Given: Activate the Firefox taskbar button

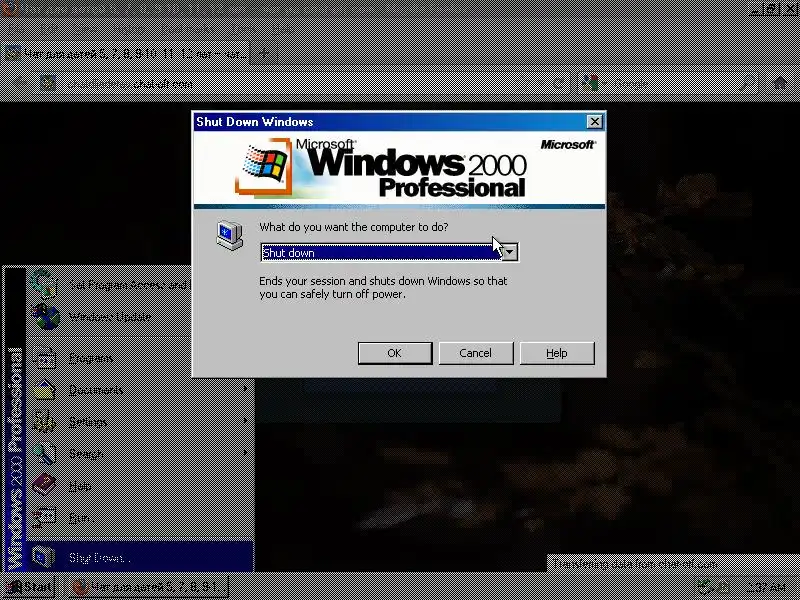Looking at the screenshot, I should (x=149, y=587).
